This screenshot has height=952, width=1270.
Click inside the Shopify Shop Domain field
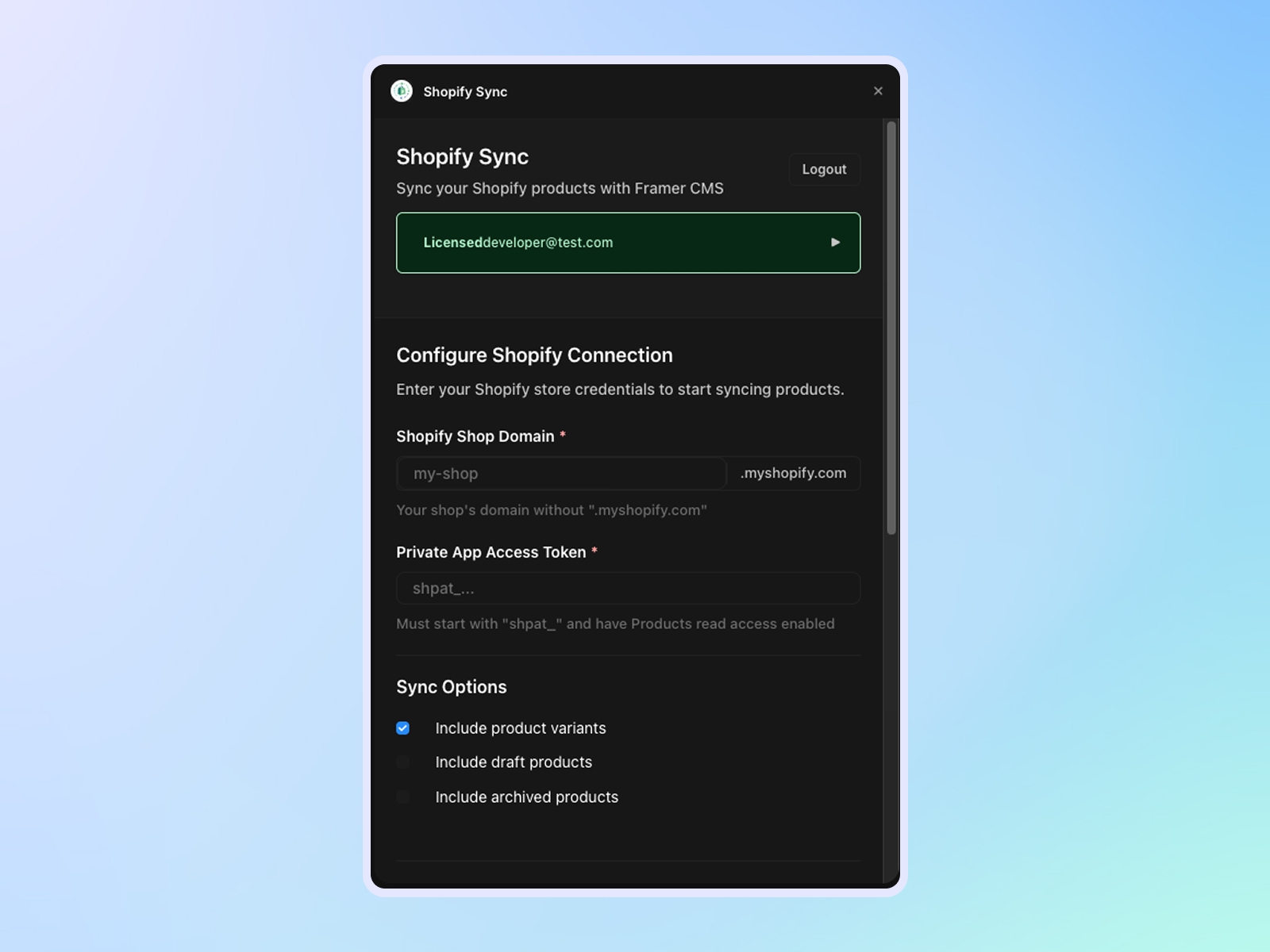(560, 474)
